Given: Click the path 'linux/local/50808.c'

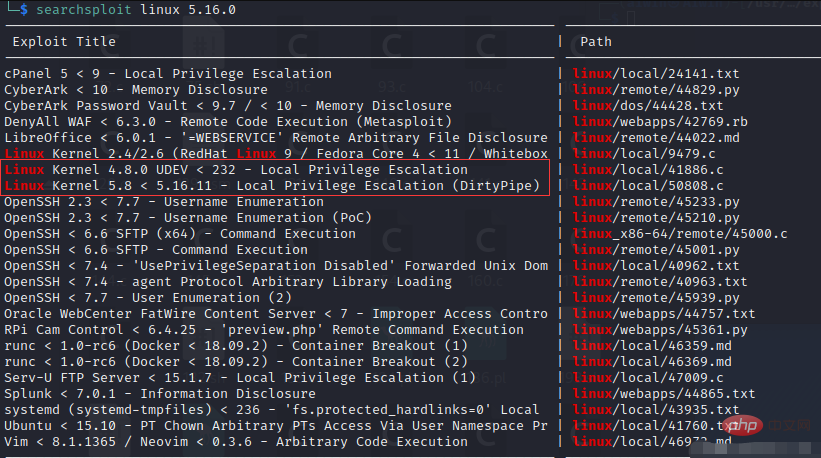Looking at the screenshot, I should pyautogui.click(x=648, y=185).
